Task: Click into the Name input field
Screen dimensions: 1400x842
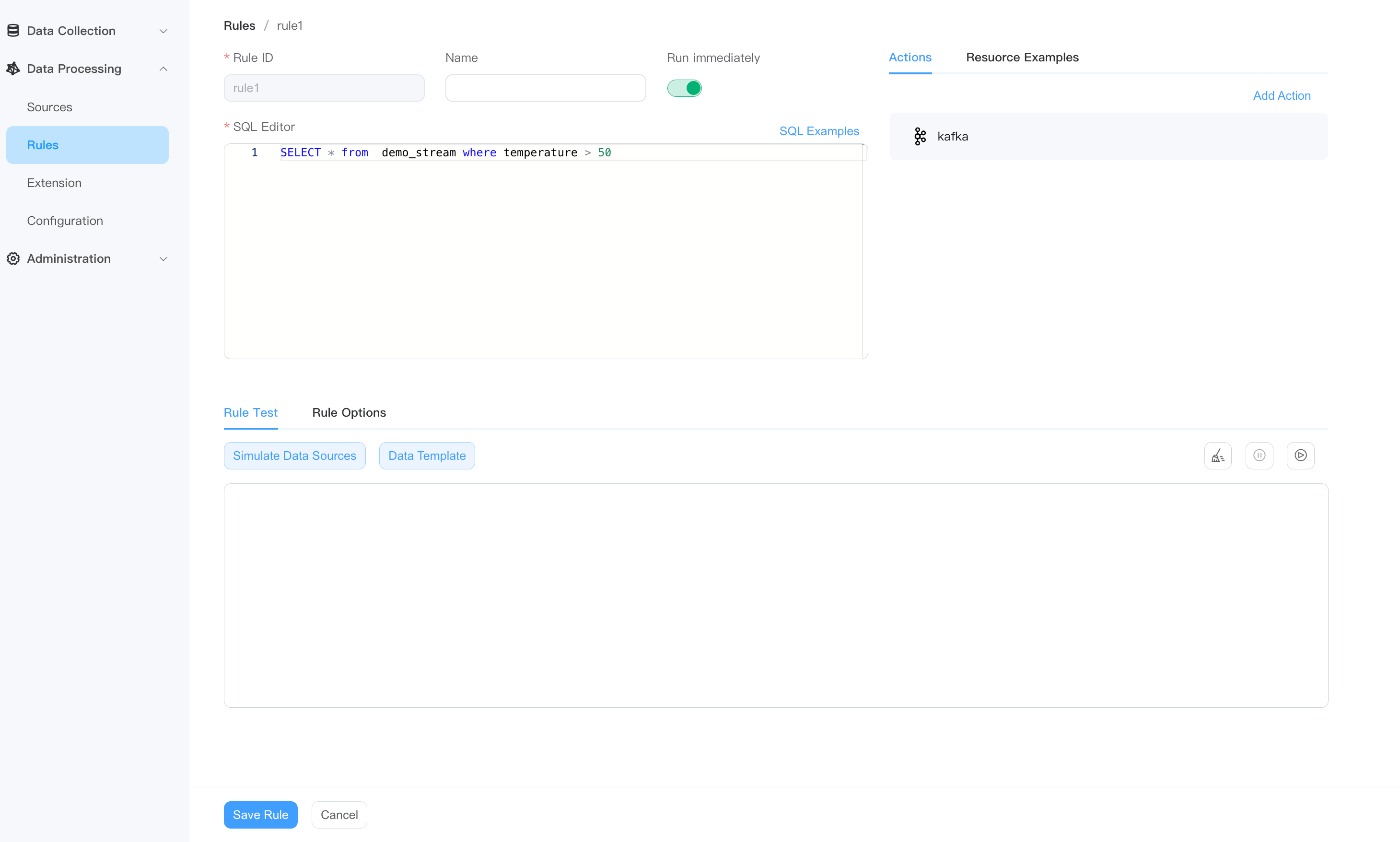Action: click(545, 88)
